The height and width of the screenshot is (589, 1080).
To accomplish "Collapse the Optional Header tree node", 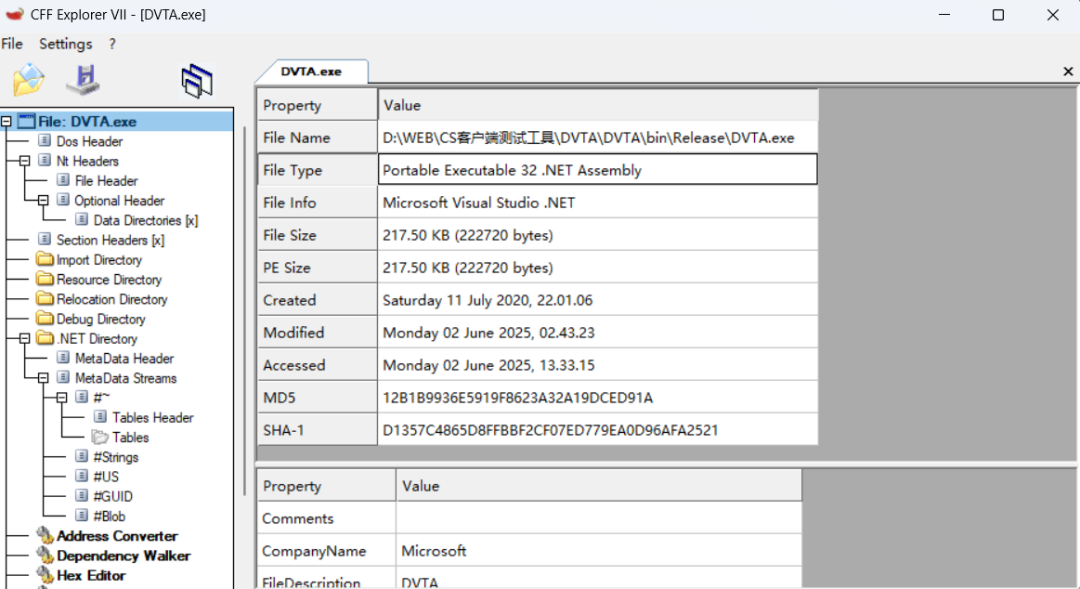I will coord(43,200).
